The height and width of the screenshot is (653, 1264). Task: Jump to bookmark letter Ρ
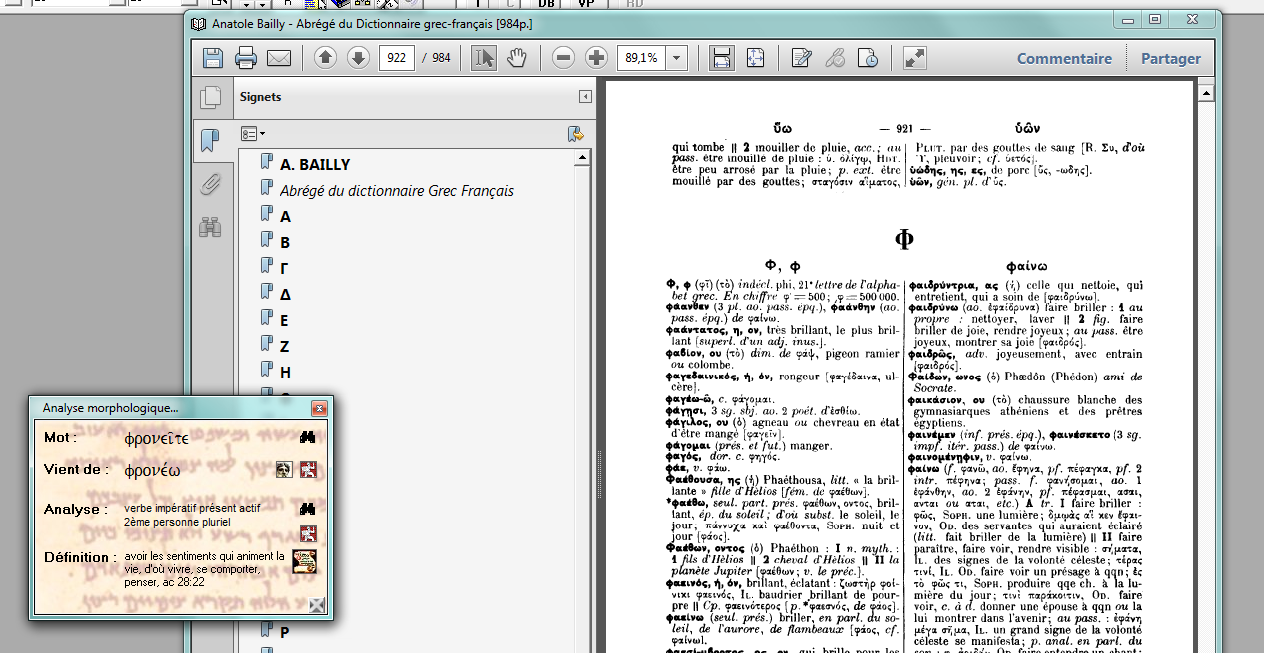pos(285,632)
